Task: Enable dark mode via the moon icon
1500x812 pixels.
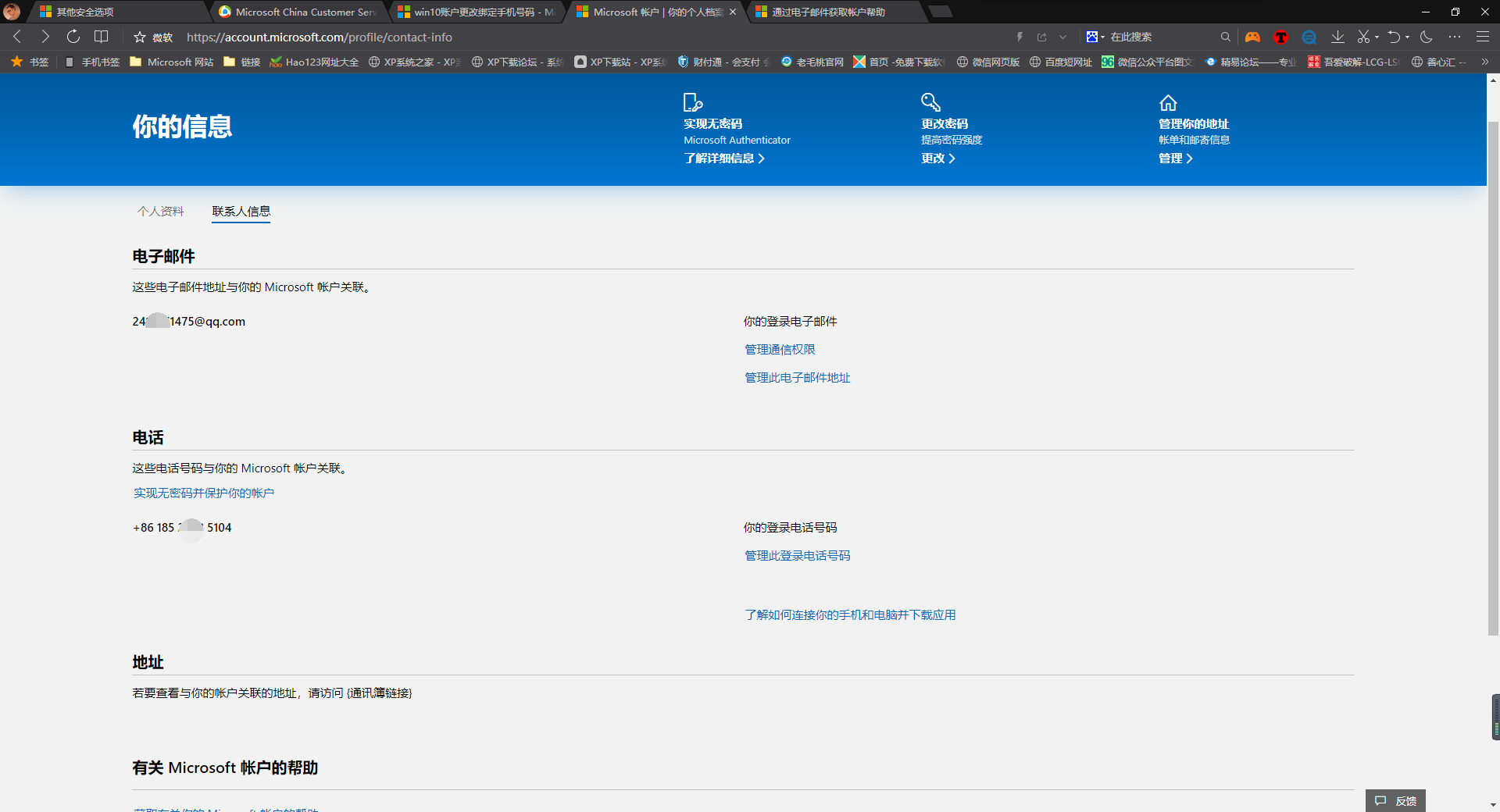Action: [1426, 37]
